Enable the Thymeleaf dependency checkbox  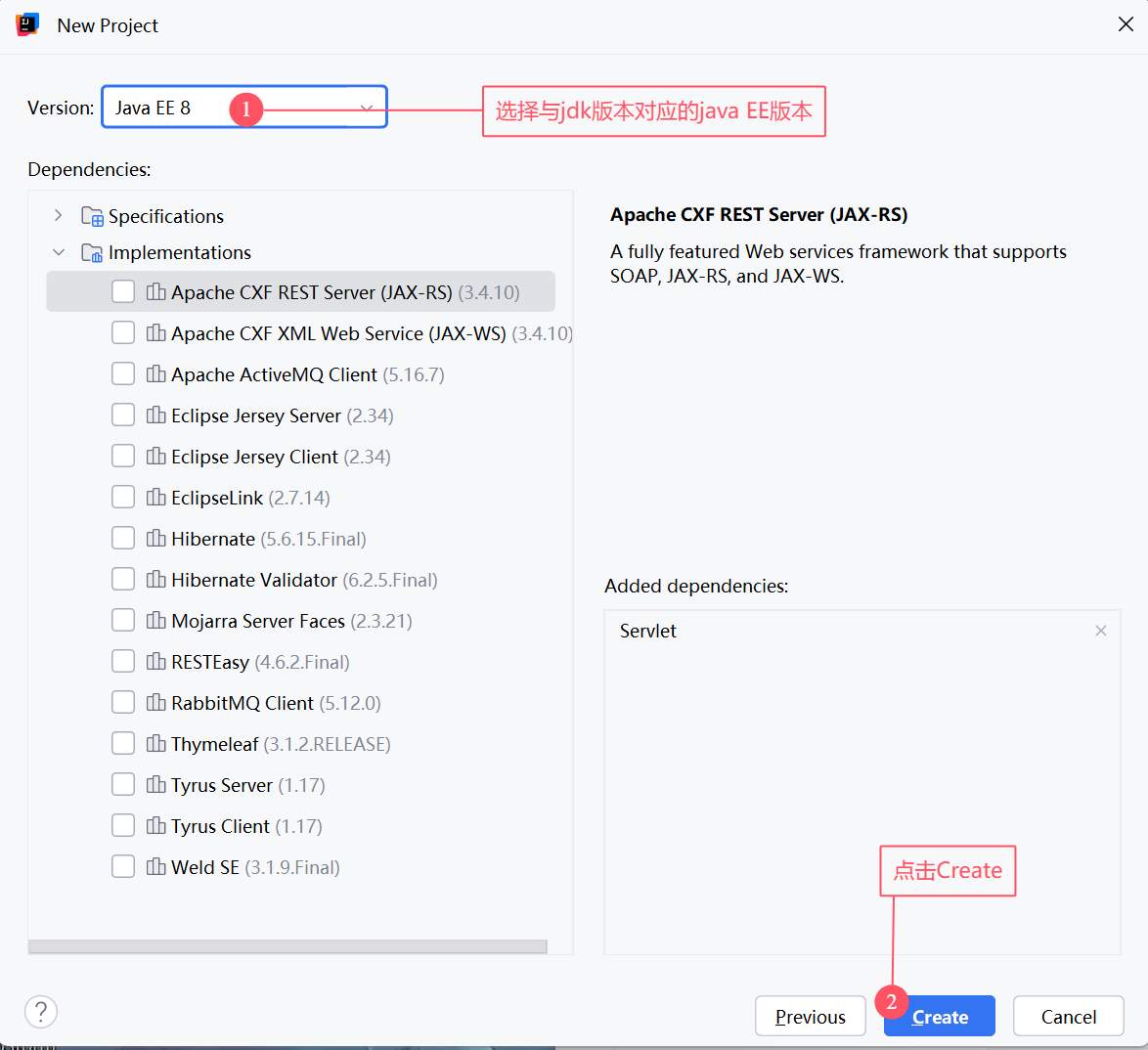(x=123, y=742)
